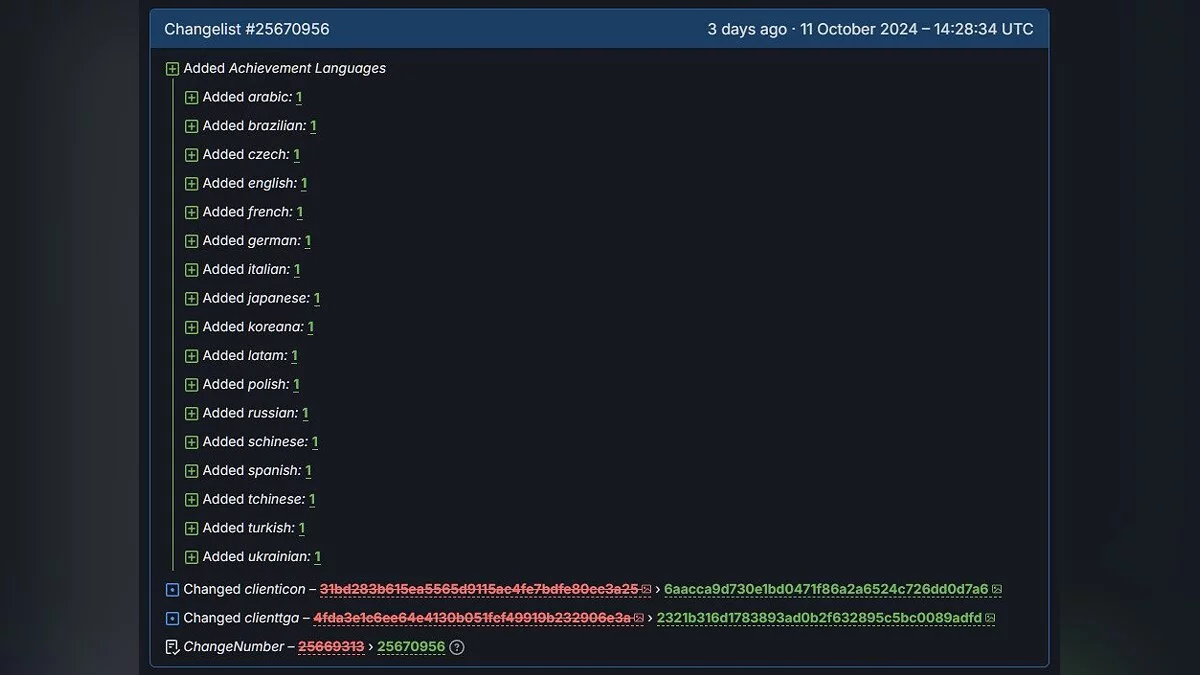Click the new clienticon hash starting 6aacca9d
Image resolution: width=1200 pixels, height=675 pixels.
[826, 590]
